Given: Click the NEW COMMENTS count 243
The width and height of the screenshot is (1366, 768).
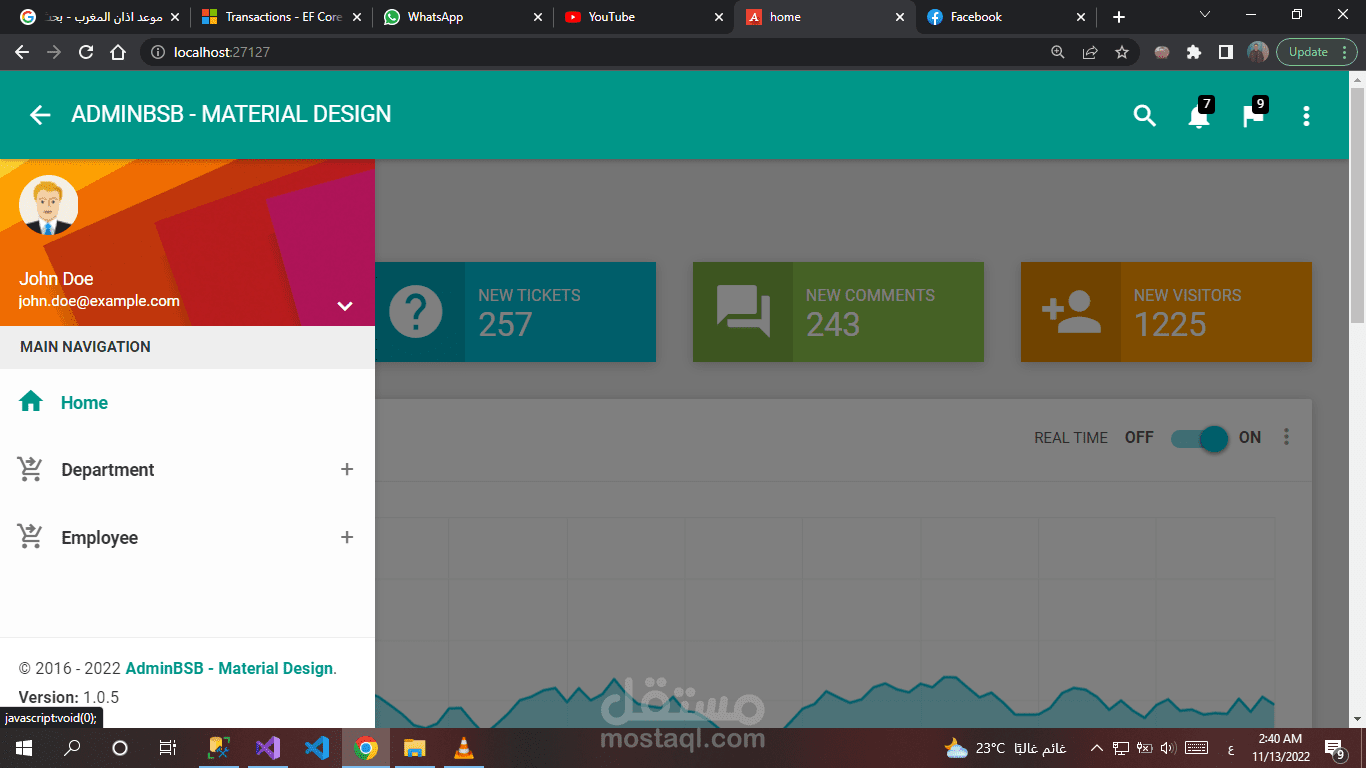Looking at the screenshot, I should 833,325.
